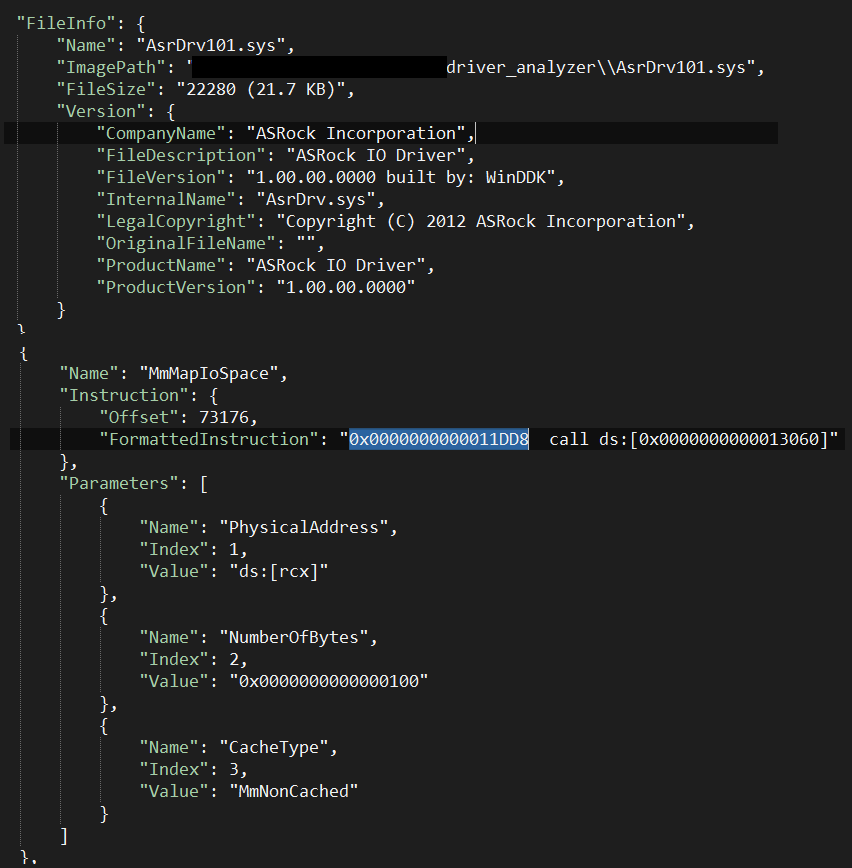Click the "ds:[rcx]" value
852x868 pixels.
pyautogui.click(x=278, y=571)
